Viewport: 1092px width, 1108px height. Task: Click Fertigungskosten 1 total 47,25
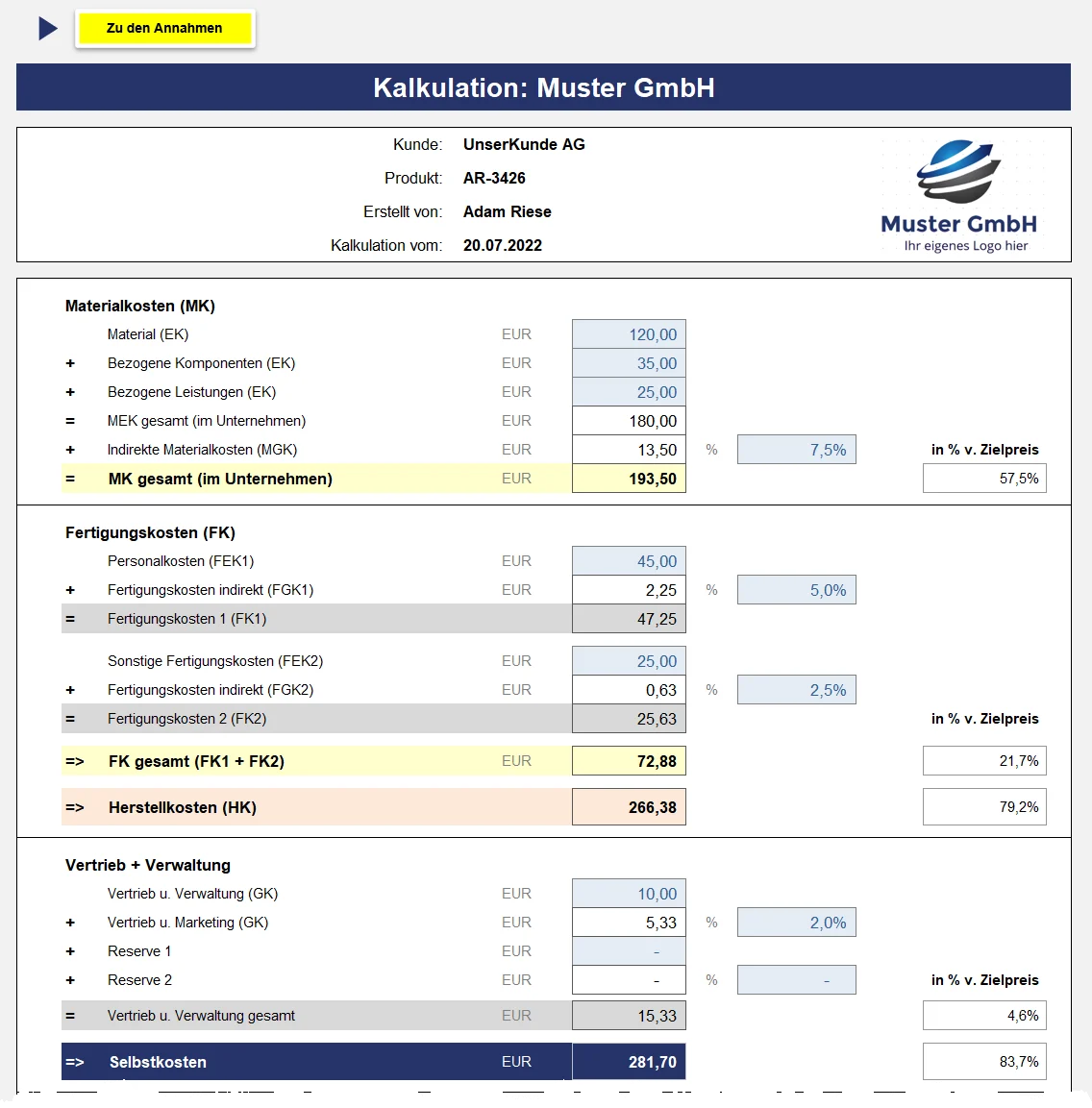coord(629,619)
